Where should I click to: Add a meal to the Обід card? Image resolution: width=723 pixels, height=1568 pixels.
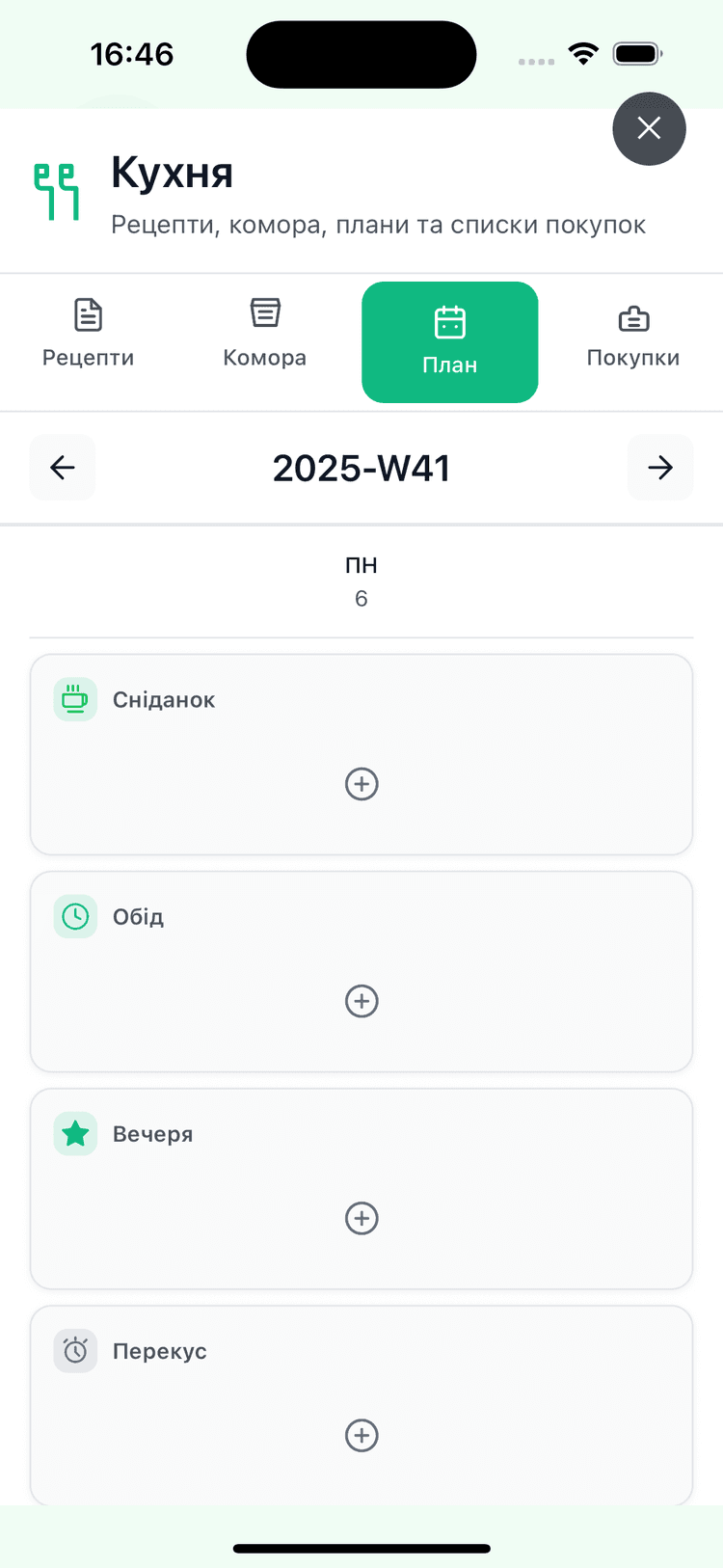(361, 1001)
